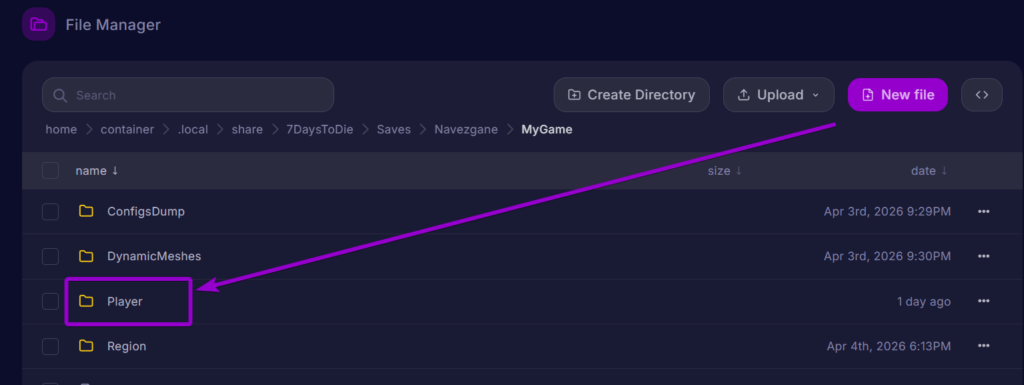Click the date Apr 3rd, 2026 9:30PM

(x=887, y=256)
